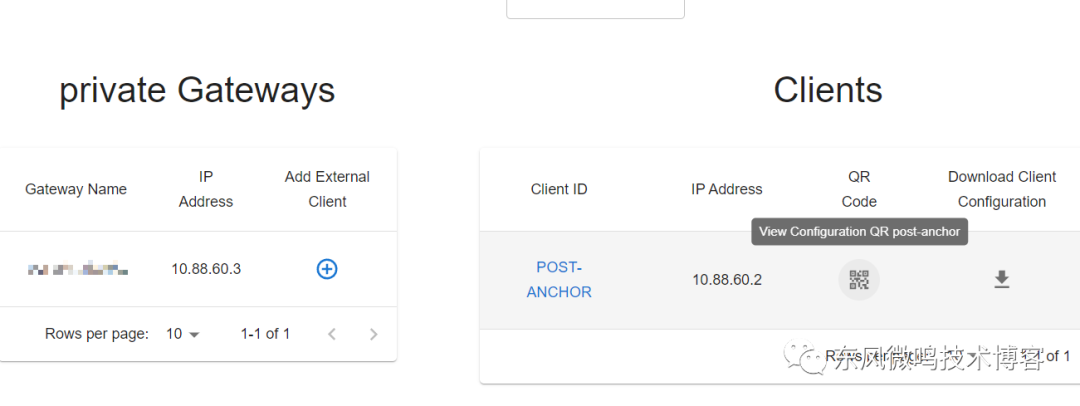This screenshot has width=1080, height=406.
Task: Focus the input box at top
Action: [595, 8]
